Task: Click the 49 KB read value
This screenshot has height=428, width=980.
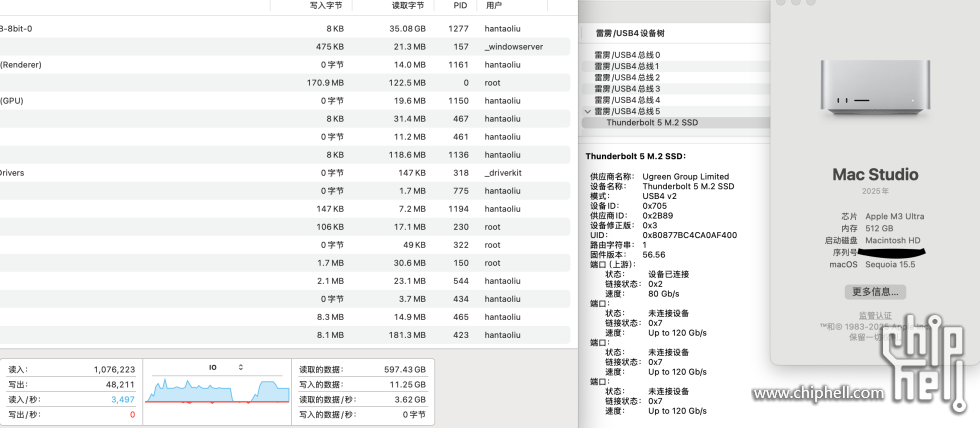Action: point(413,245)
